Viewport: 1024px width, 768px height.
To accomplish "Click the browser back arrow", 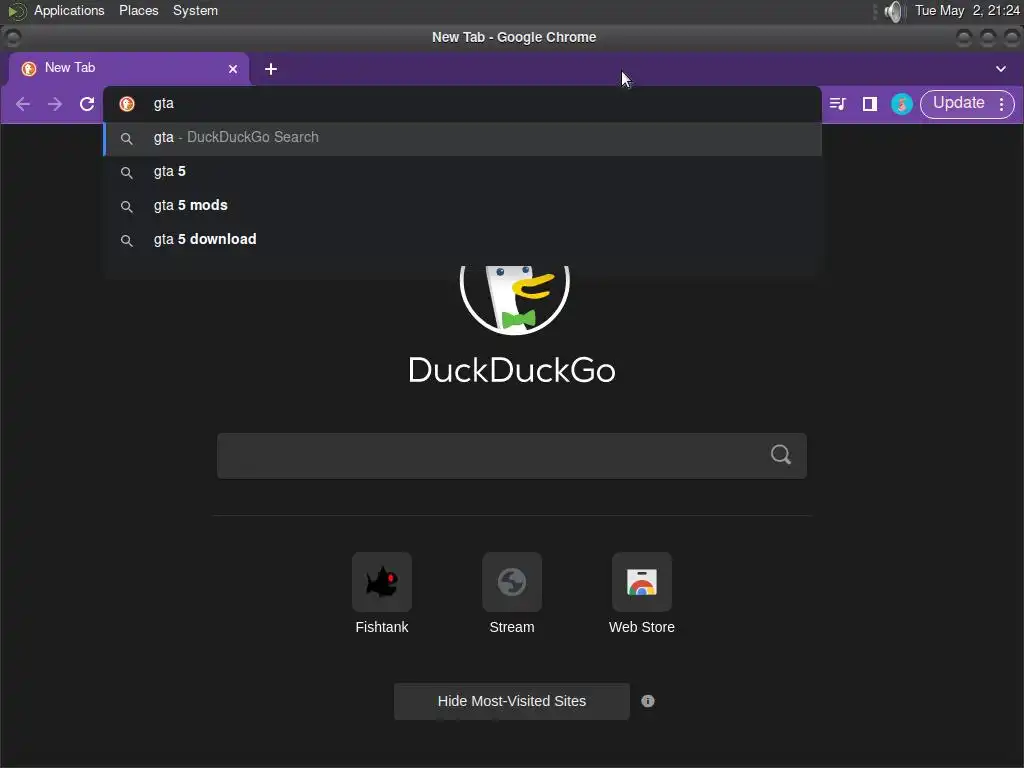I will coord(23,104).
